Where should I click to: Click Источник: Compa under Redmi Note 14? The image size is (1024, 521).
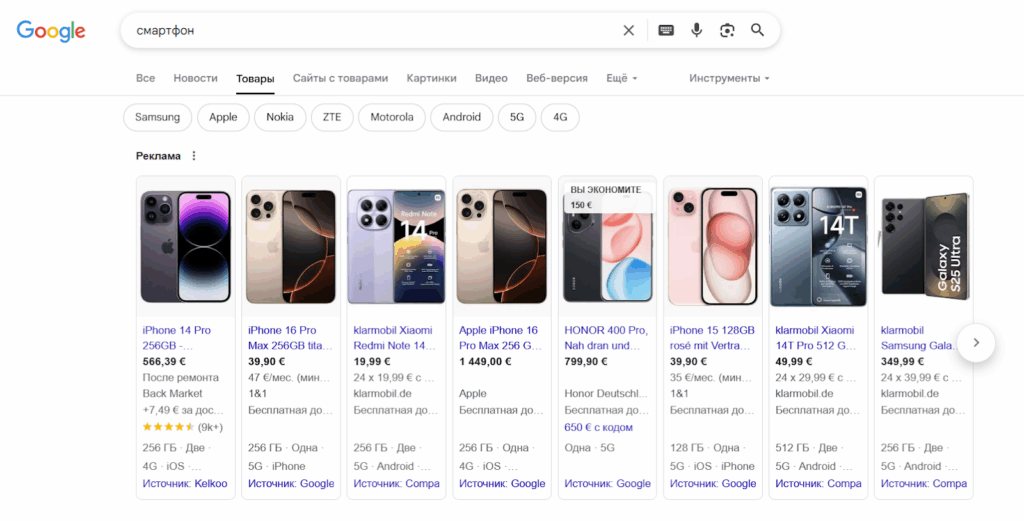click(396, 484)
